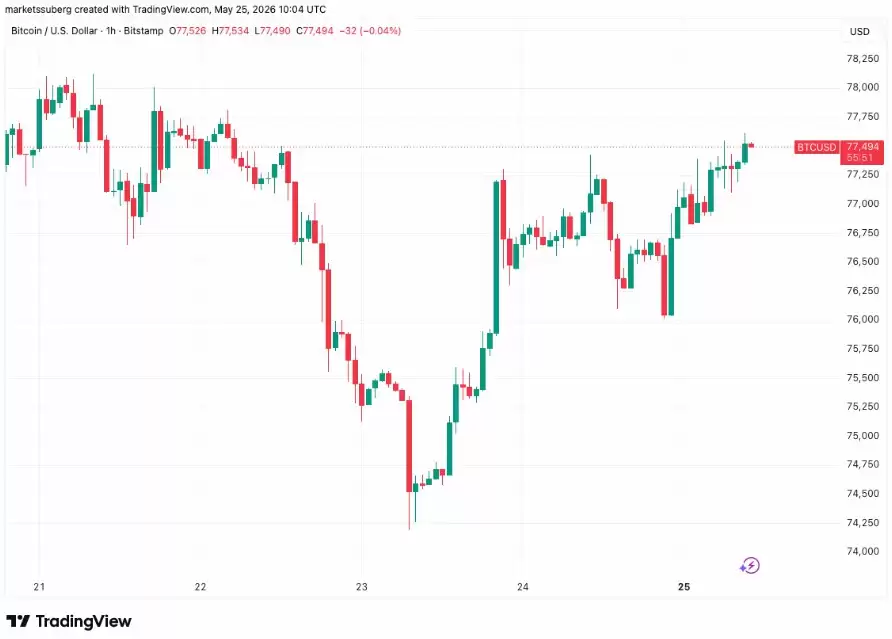The width and height of the screenshot is (892, 639).
Task: Click the date marker 22 on time axis
Action: pos(200,587)
